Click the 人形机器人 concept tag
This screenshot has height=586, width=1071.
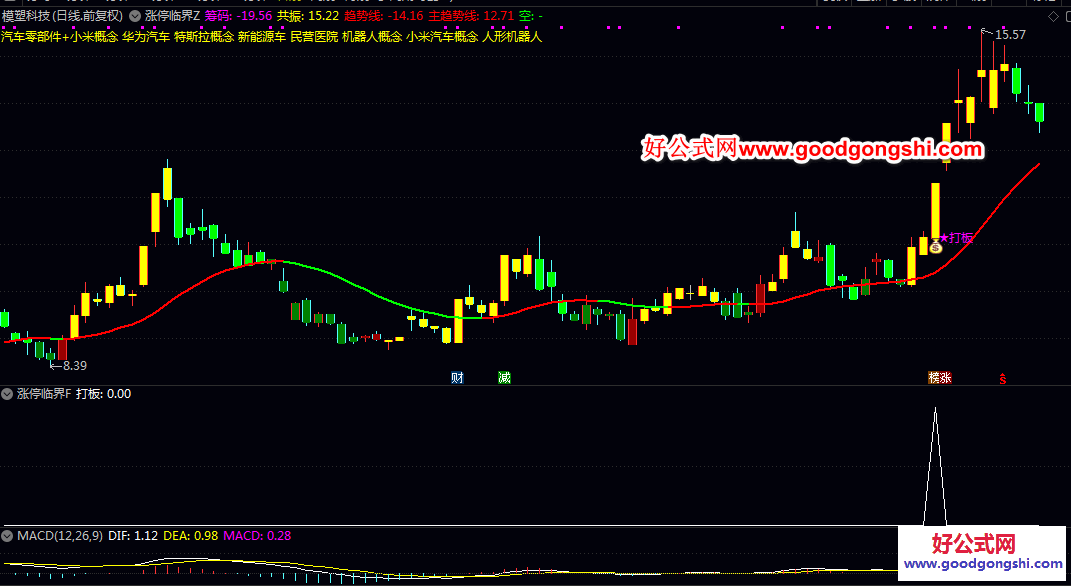pos(512,37)
